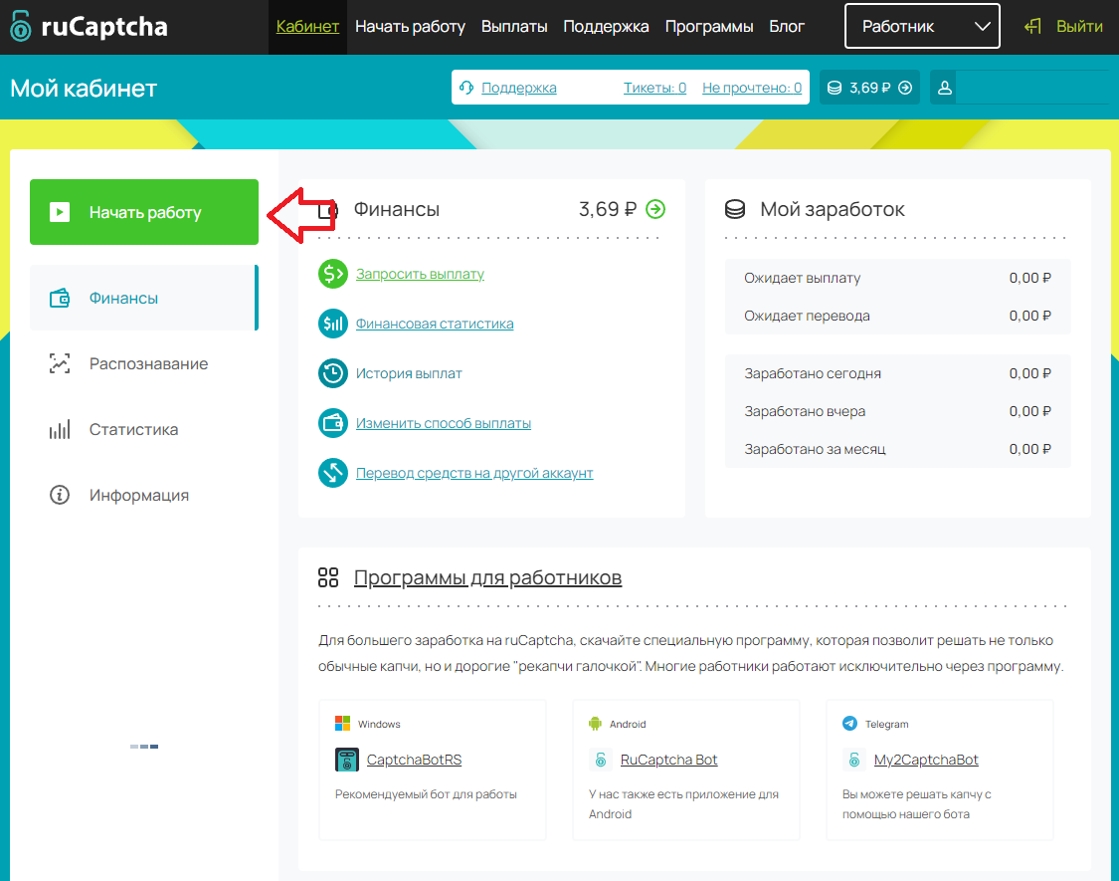The height and width of the screenshot is (881, 1119).
Task: Click the Ожидает перевода row
Action: [x=898, y=315]
